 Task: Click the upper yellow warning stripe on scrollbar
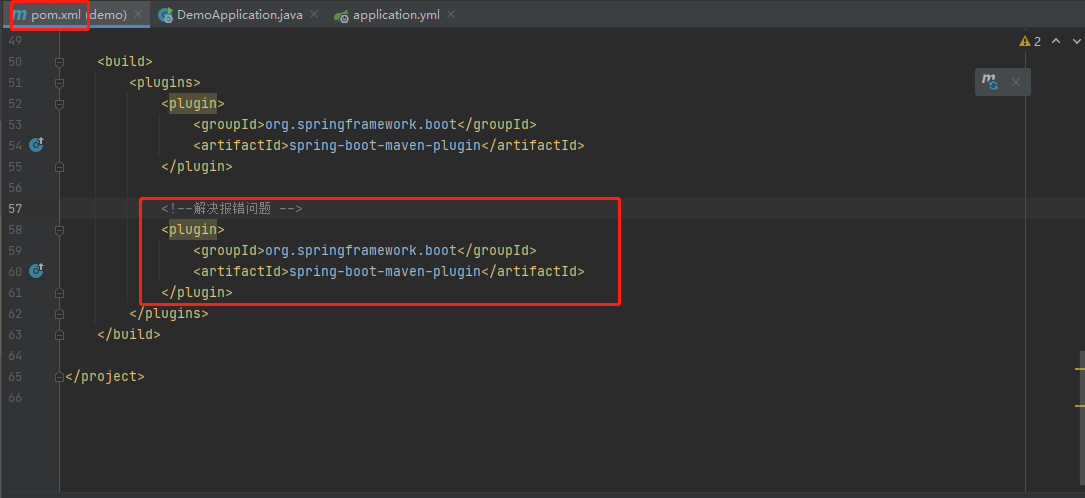pyautogui.click(x=1079, y=369)
